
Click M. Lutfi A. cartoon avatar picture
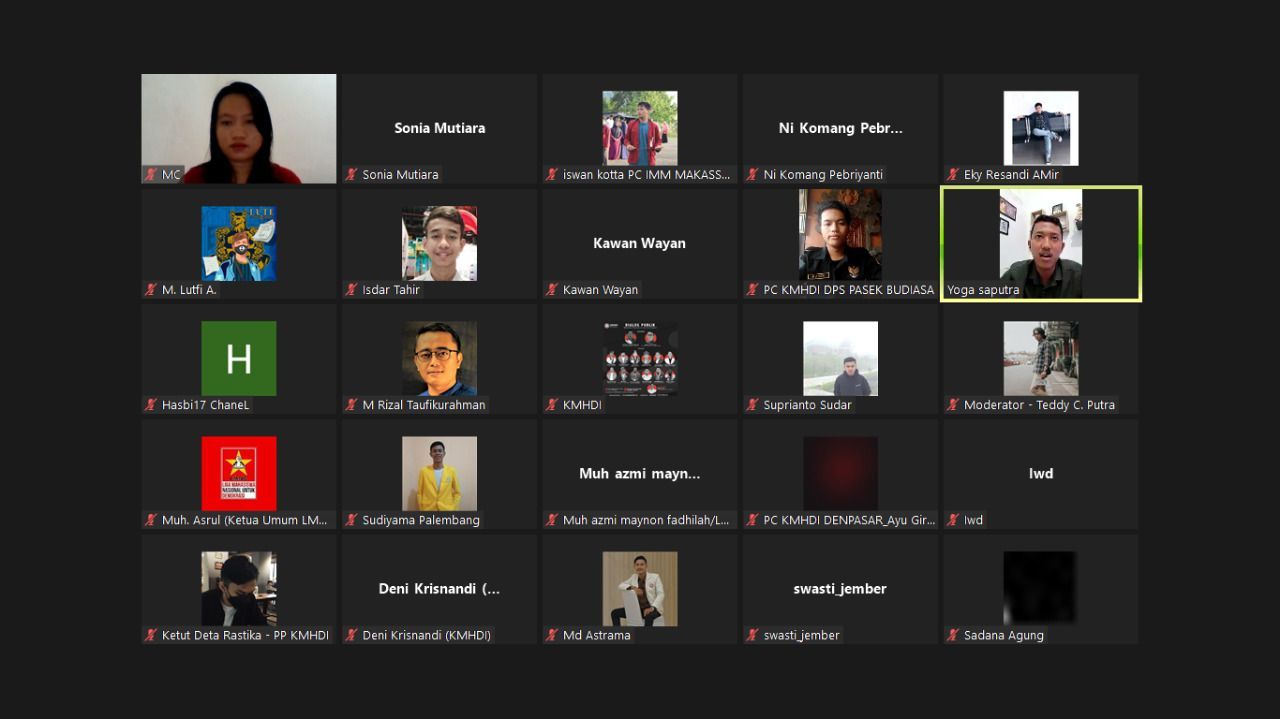coord(239,243)
